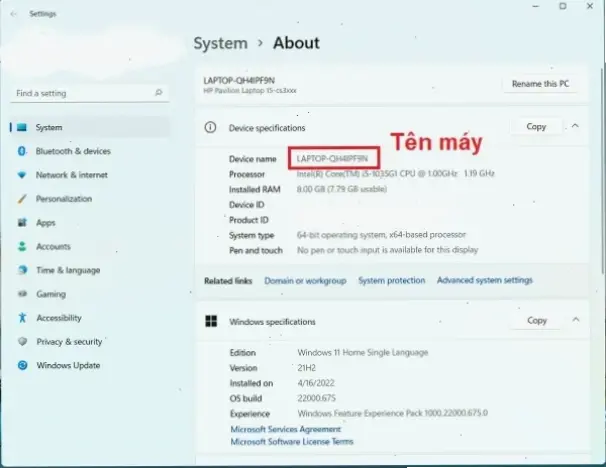Click the Installed on date 4/16/2022
This screenshot has height=468, width=606.
316,383
